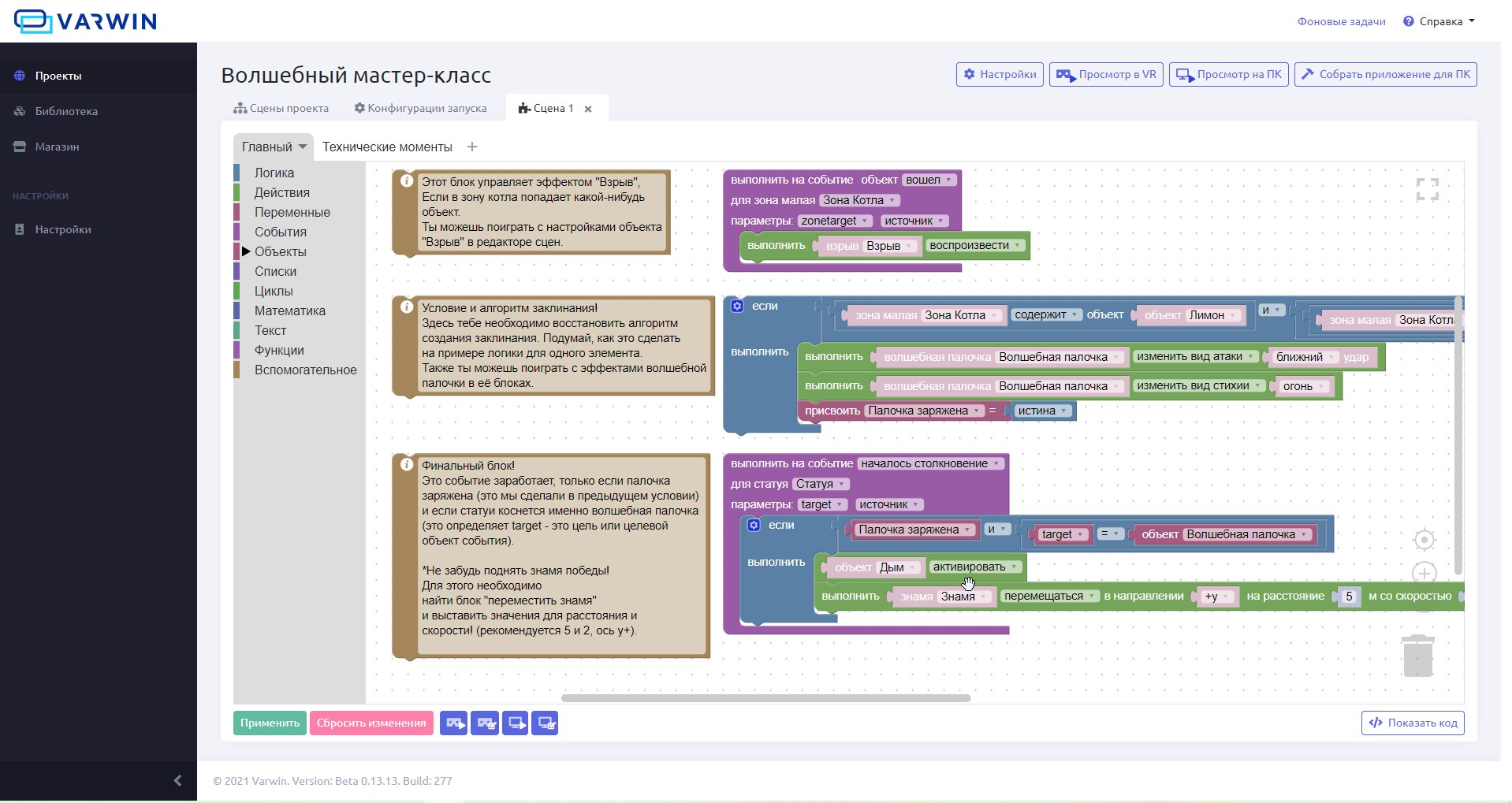This screenshot has height=803, width=1512.
Task: Open Фоновые задачи link
Action: click(1341, 21)
